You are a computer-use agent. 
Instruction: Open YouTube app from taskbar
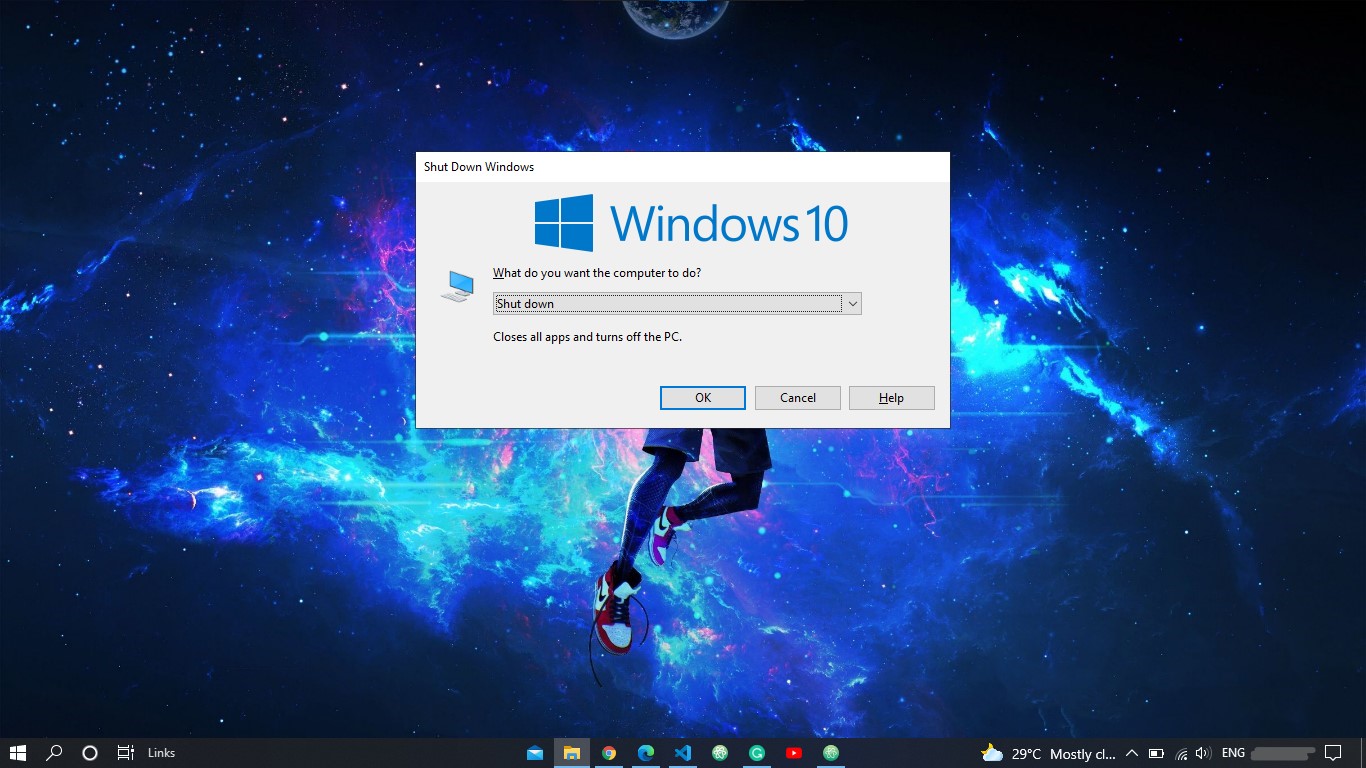[794, 753]
